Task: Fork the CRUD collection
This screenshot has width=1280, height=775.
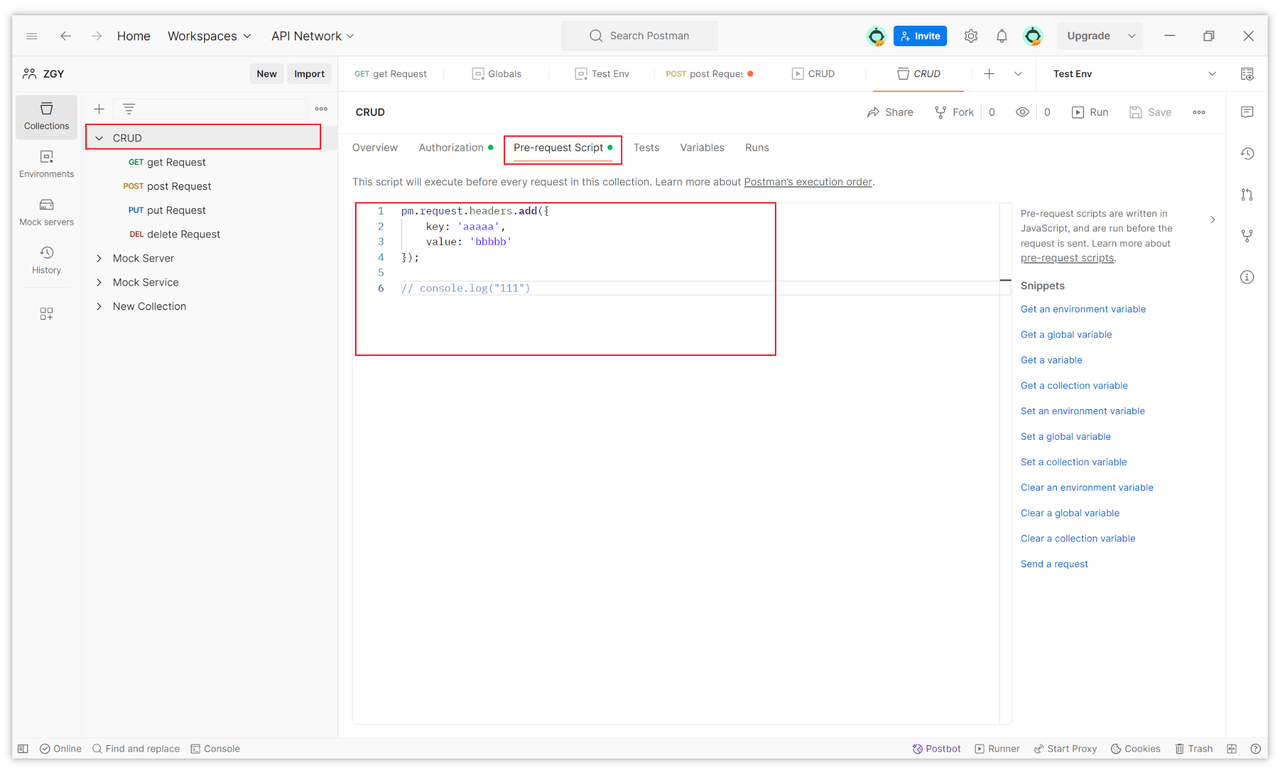Action: (954, 112)
